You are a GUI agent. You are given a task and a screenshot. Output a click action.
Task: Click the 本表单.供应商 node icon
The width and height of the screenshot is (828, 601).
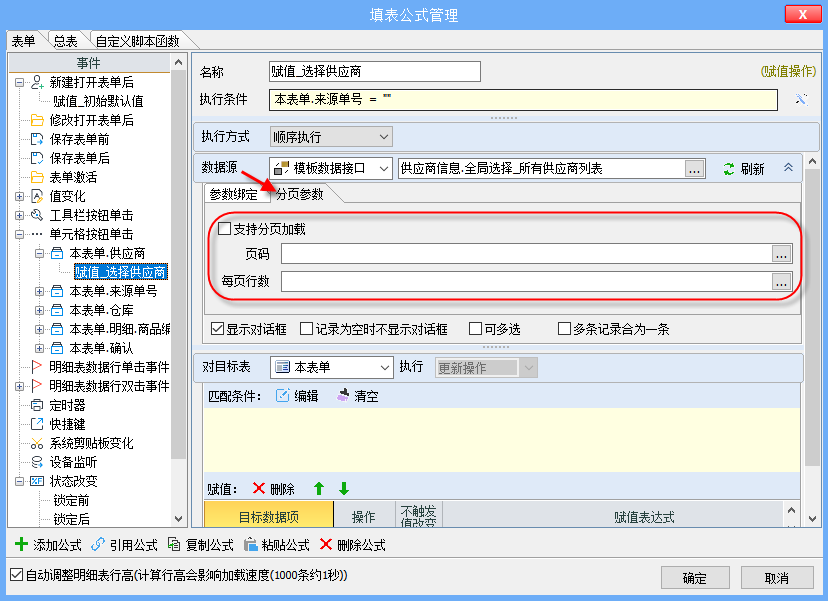tap(57, 253)
